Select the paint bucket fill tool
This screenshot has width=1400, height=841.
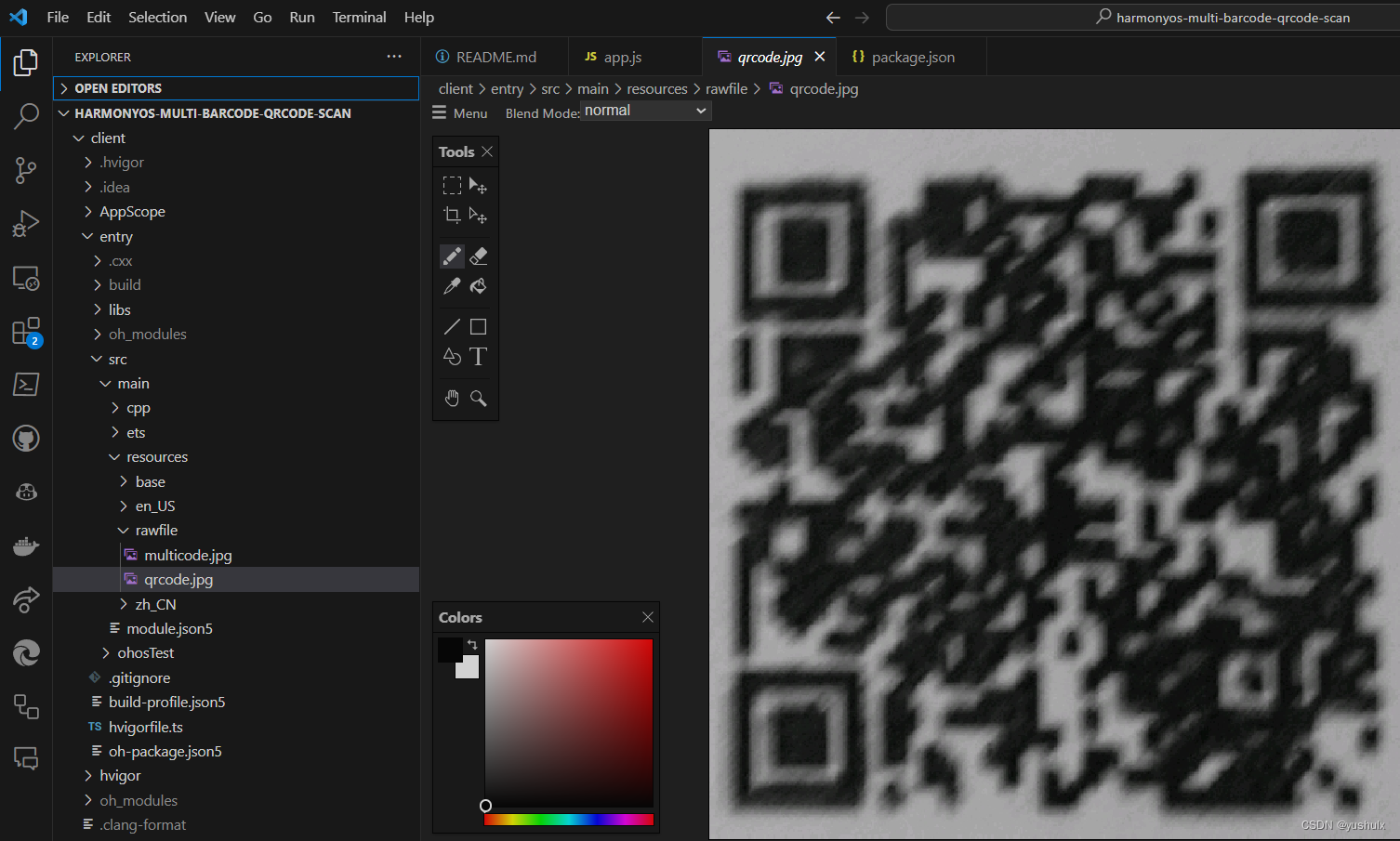478,286
